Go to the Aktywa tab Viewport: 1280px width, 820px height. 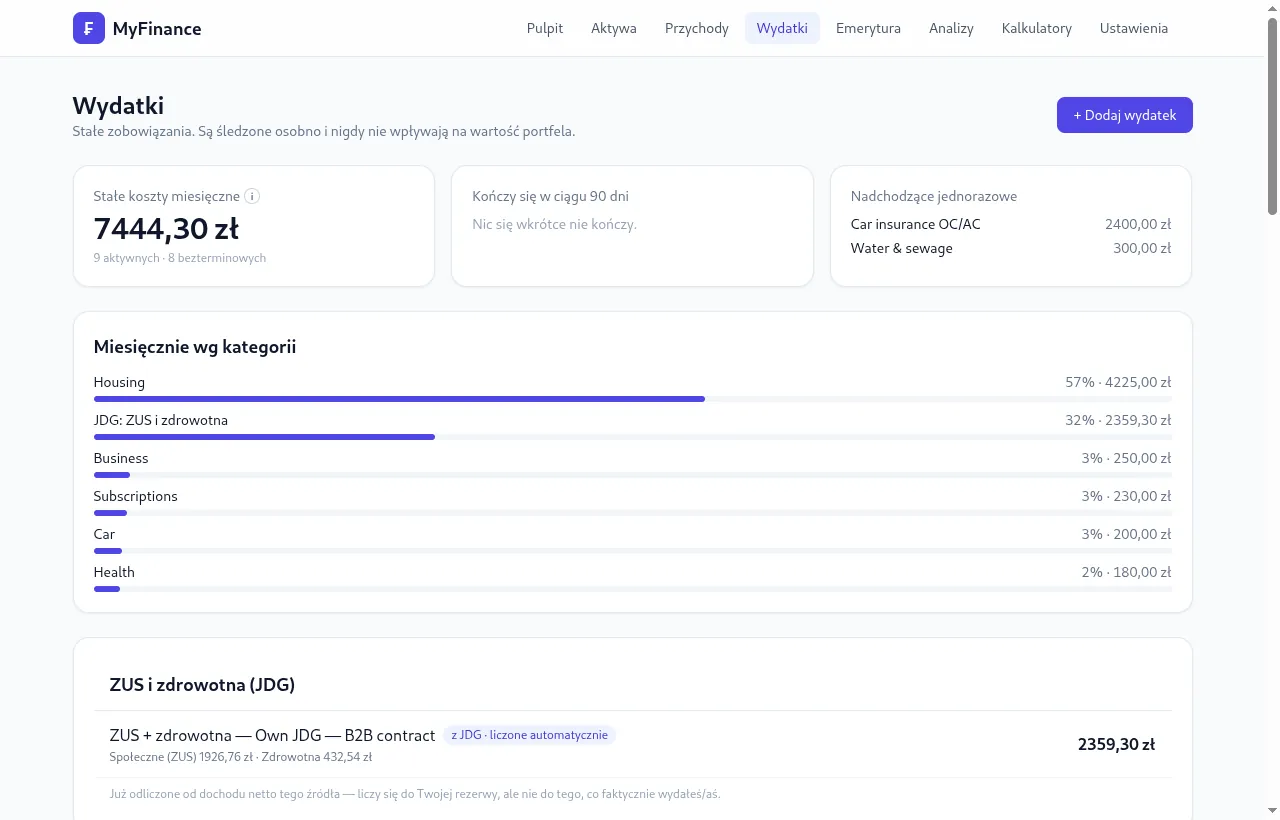click(614, 28)
